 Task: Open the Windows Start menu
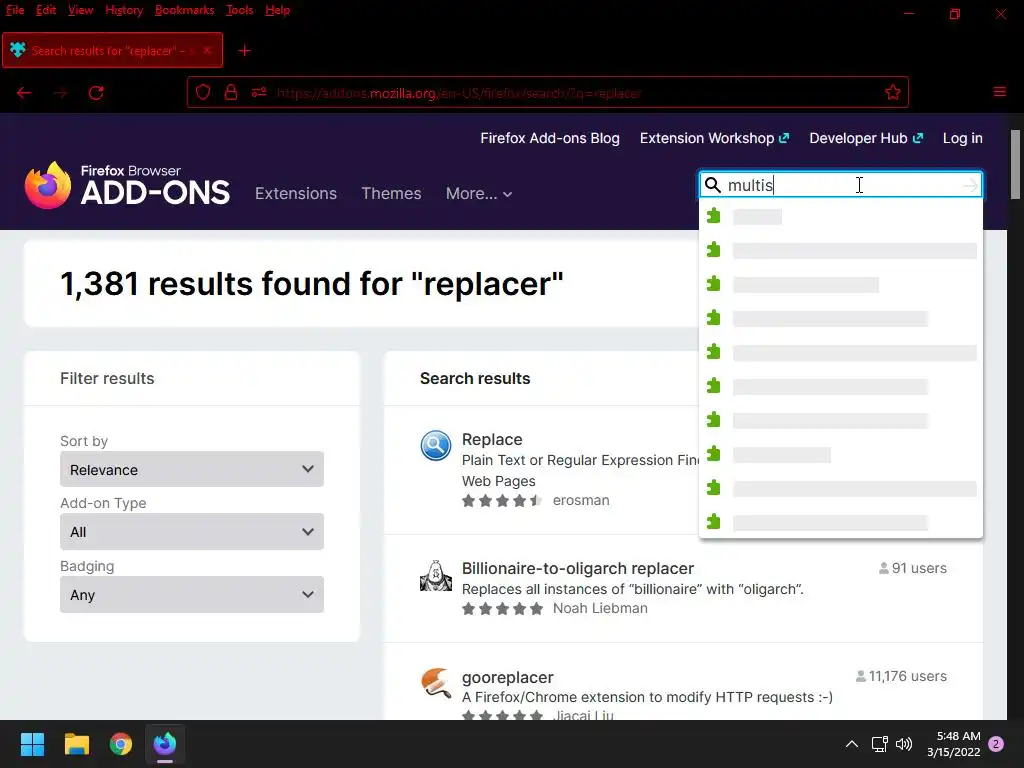[32, 744]
